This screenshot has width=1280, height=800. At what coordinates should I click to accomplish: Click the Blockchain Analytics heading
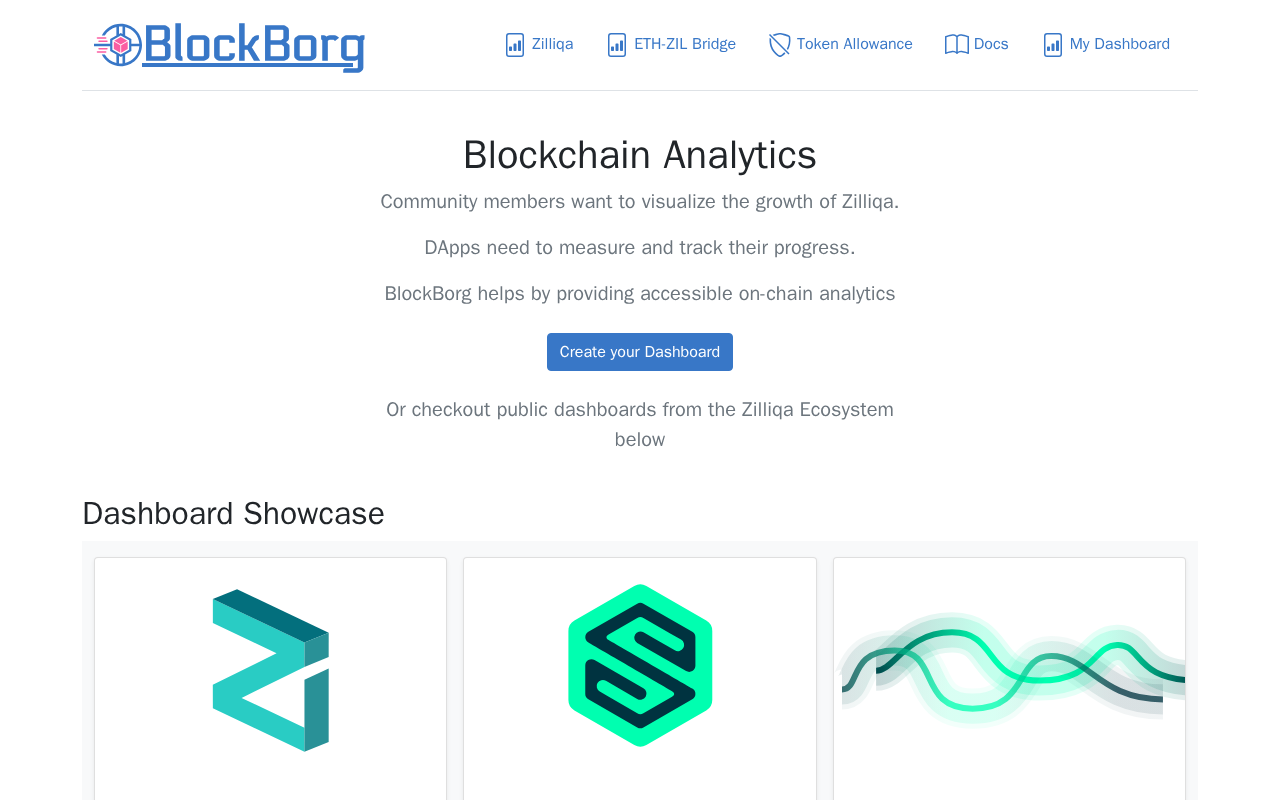coord(640,155)
